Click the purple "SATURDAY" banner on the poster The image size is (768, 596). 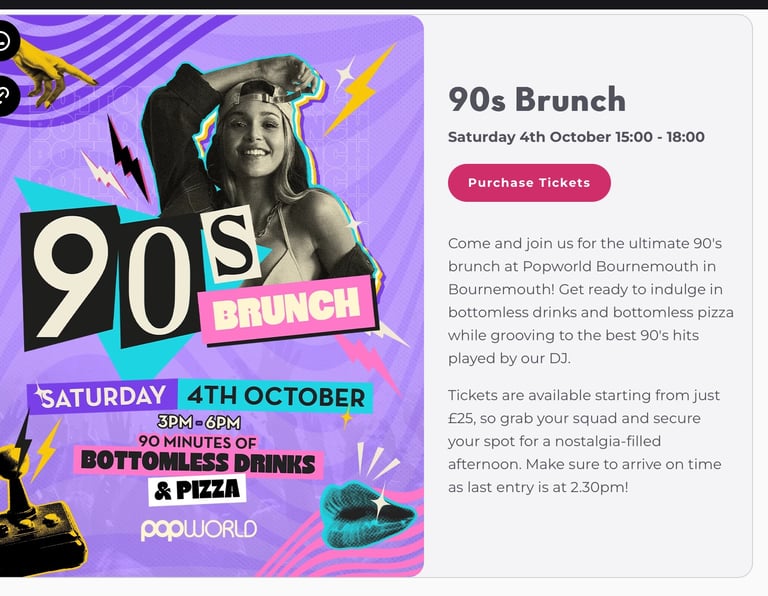103,398
